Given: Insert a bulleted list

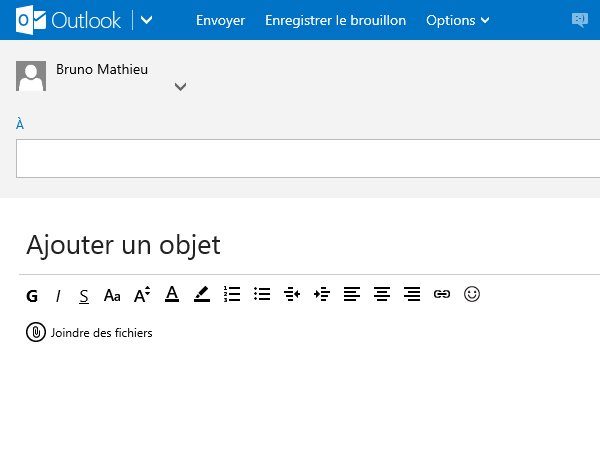Looking at the screenshot, I should pos(262,294).
